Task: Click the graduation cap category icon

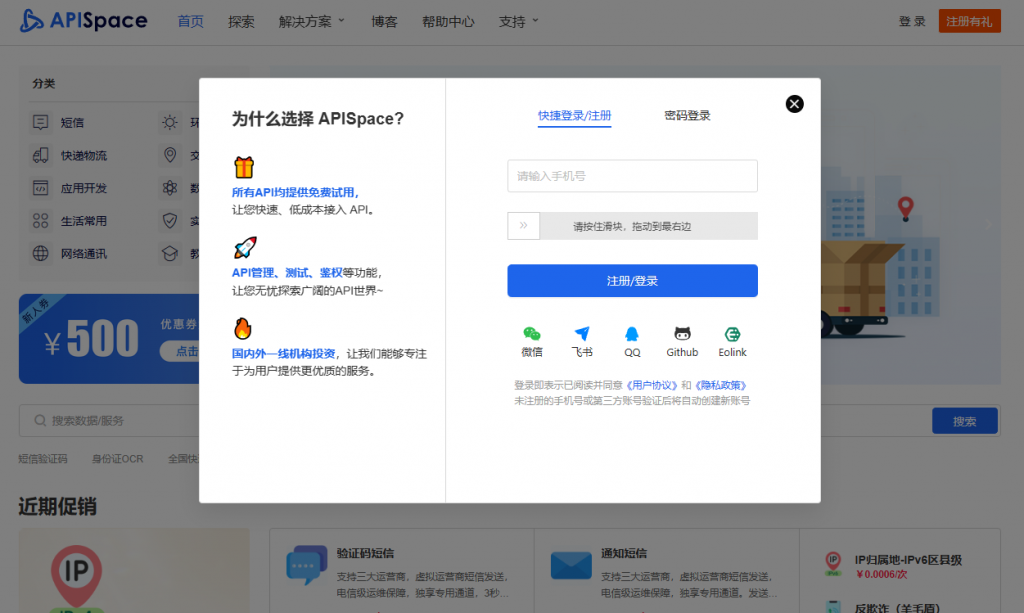Action: [170, 253]
